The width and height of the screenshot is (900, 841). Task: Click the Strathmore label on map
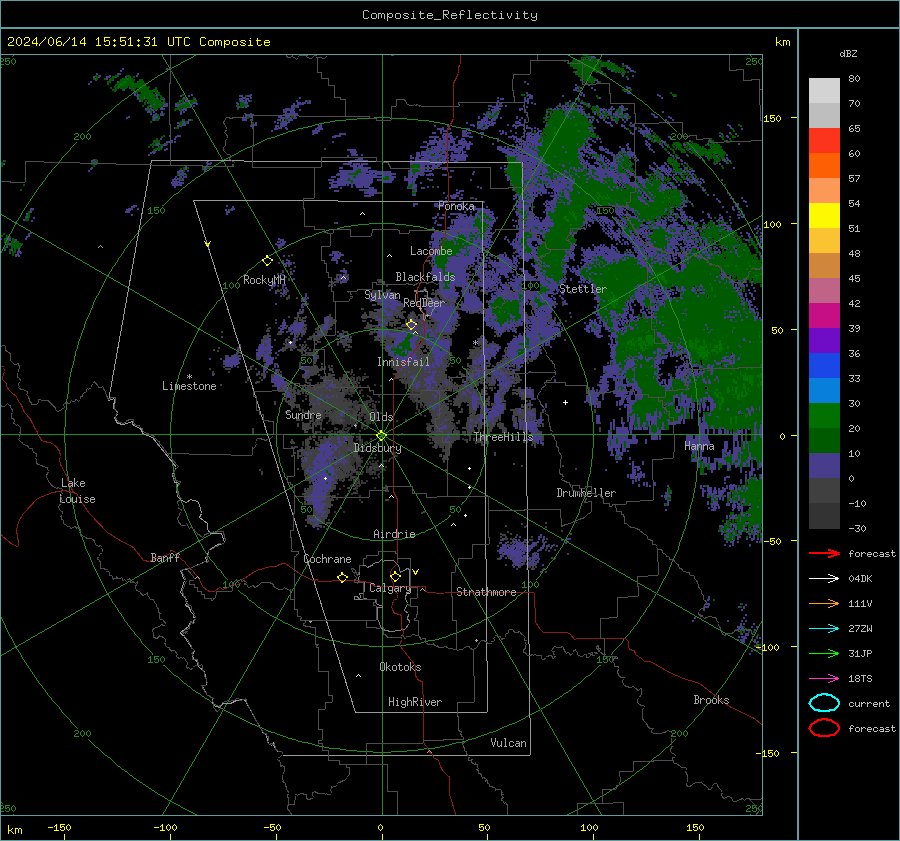click(486, 592)
